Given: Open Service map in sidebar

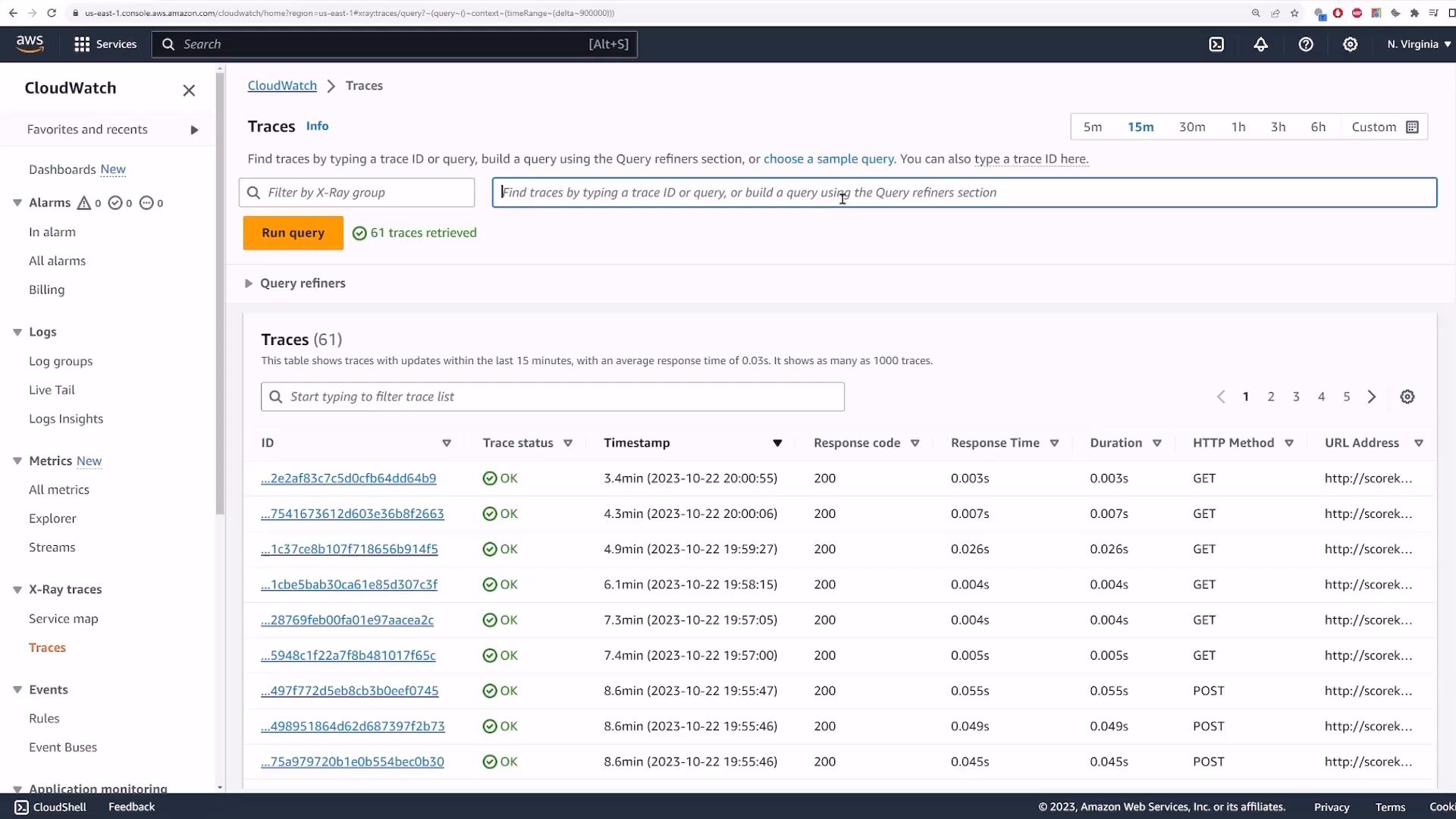Looking at the screenshot, I should 64,619.
